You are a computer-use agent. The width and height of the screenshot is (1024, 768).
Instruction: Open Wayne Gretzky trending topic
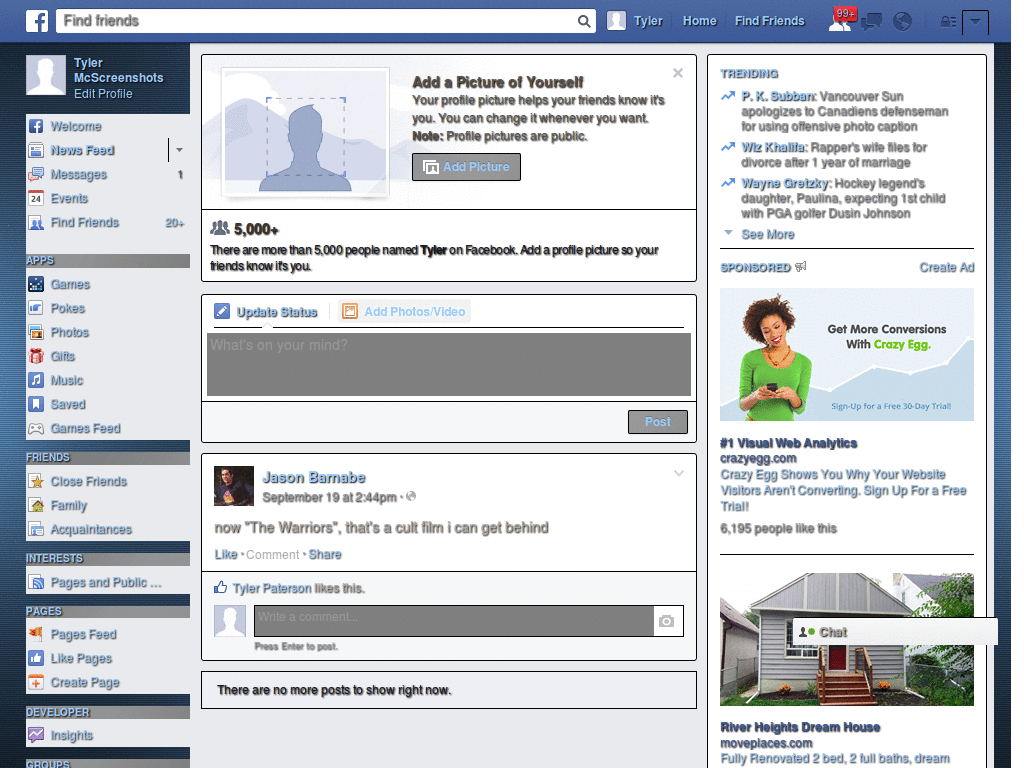[x=785, y=183]
